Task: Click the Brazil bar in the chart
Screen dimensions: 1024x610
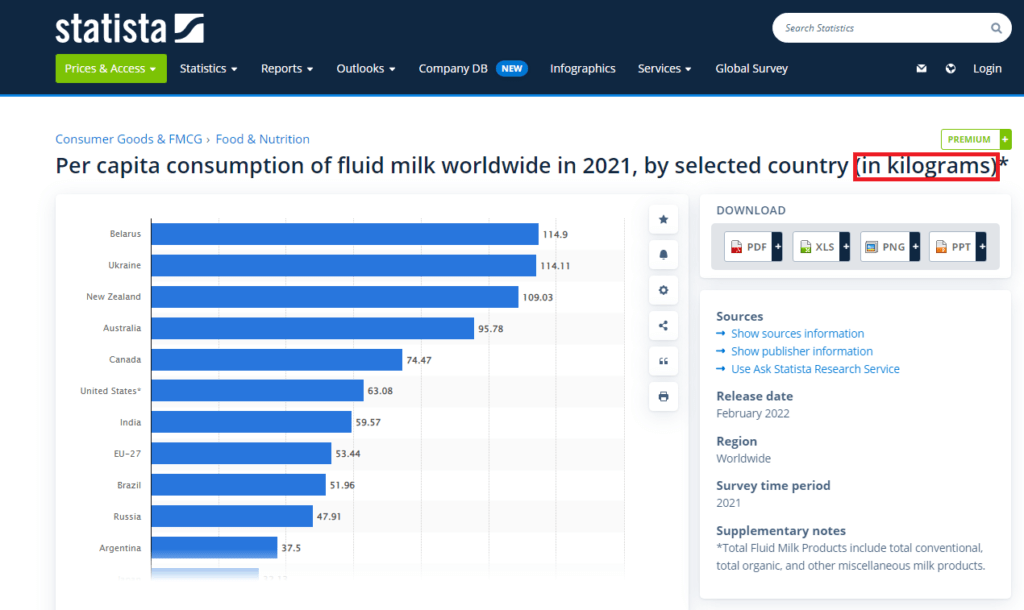Action: coord(238,485)
